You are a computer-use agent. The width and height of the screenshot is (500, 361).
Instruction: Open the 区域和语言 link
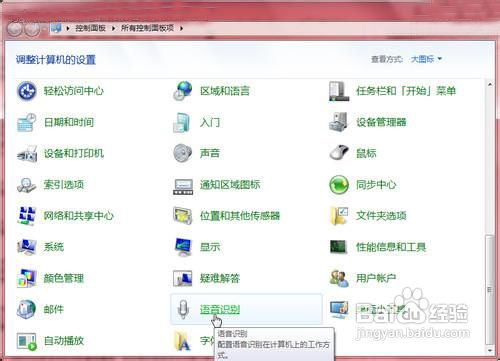coord(225,91)
